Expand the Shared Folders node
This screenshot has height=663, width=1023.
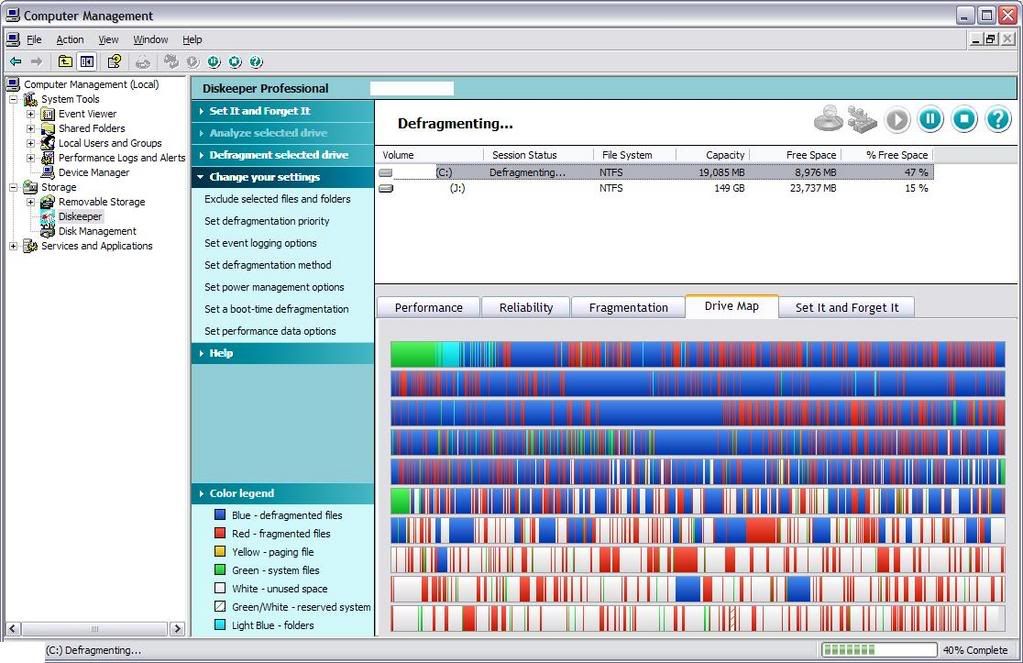point(30,129)
